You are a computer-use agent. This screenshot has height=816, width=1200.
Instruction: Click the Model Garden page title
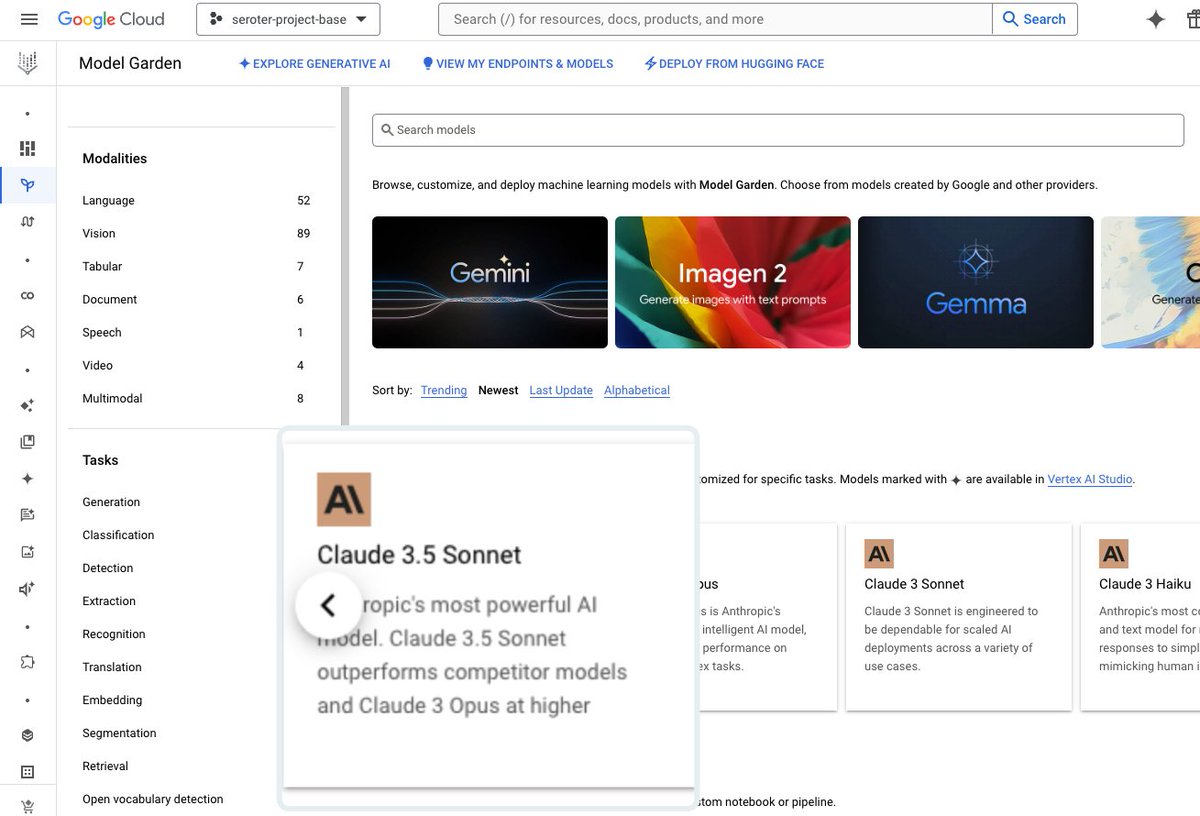tap(130, 64)
